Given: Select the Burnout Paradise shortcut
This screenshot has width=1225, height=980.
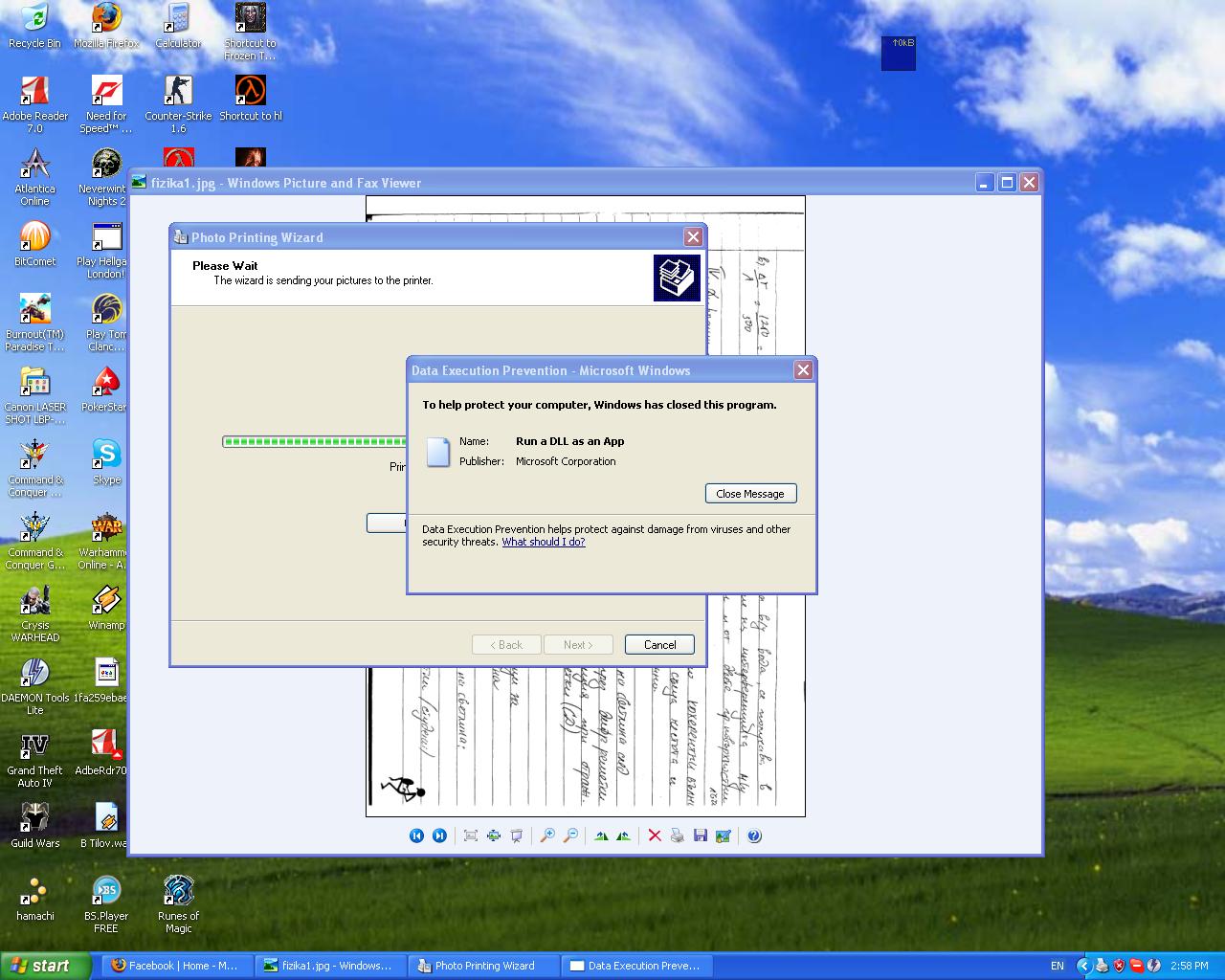Looking at the screenshot, I should click(35, 323).
